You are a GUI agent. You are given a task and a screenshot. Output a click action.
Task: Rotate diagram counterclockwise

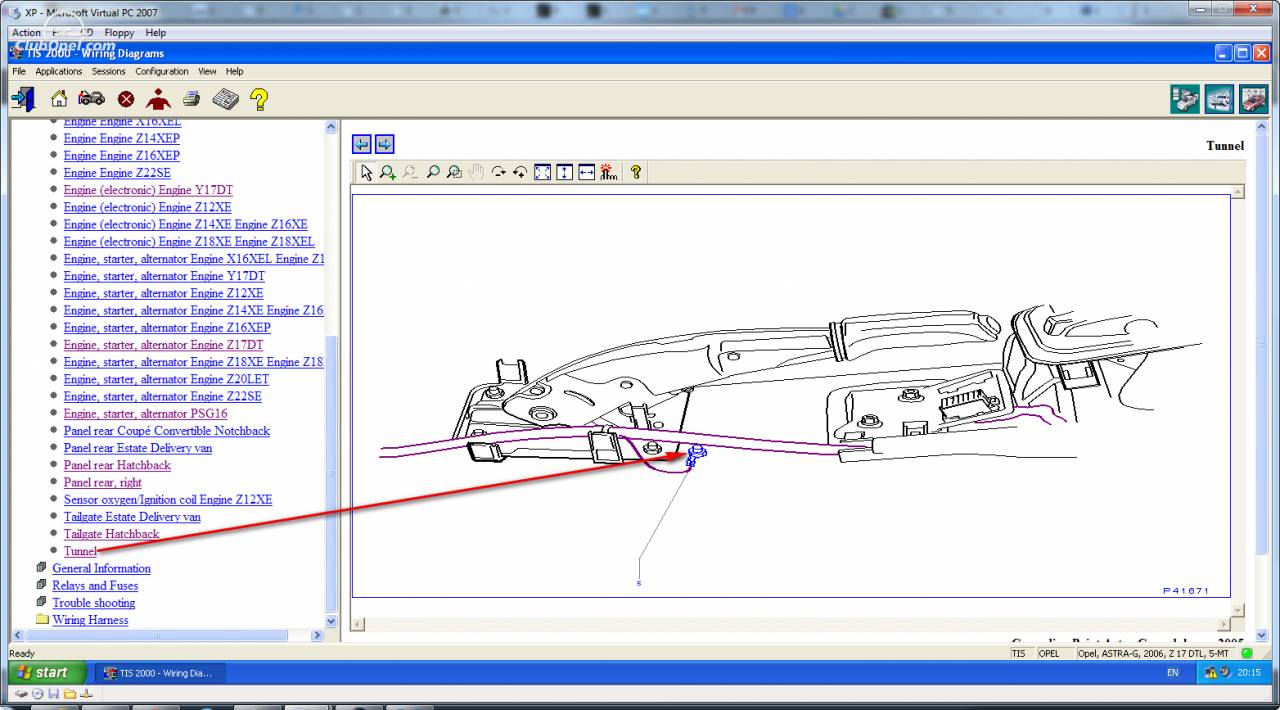coord(520,172)
